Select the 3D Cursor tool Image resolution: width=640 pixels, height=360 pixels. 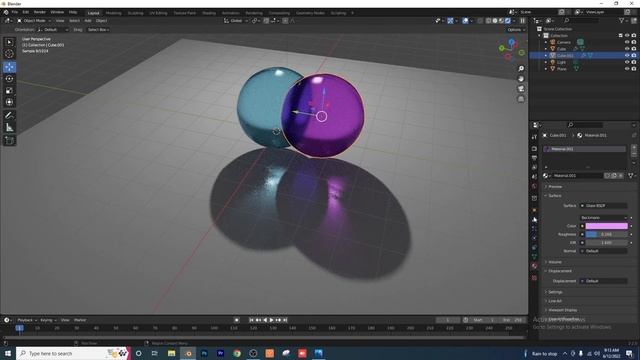pos(9,53)
